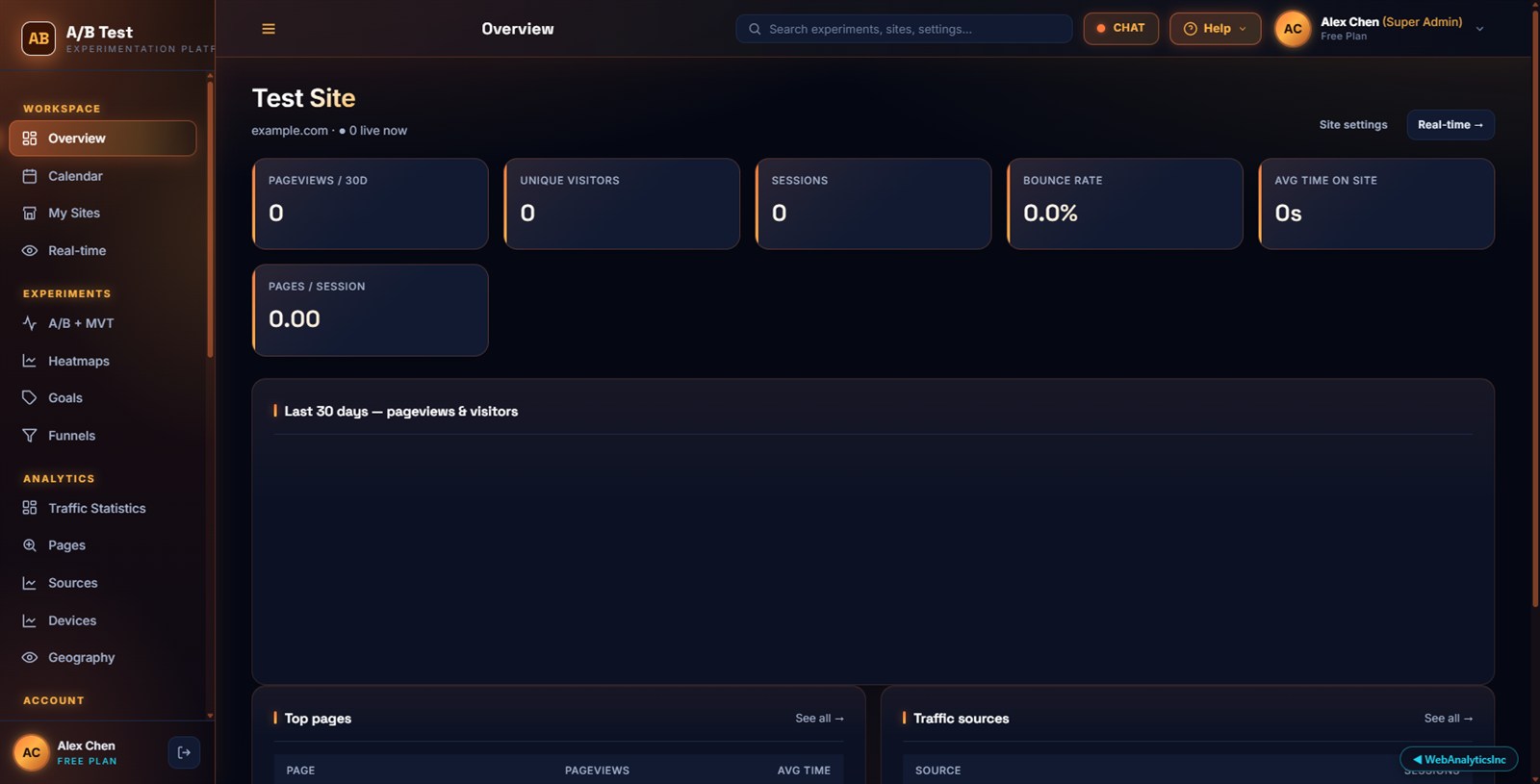Click the Goals tag icon
The width and height of the screenshot is (1540, 784).
30,397
